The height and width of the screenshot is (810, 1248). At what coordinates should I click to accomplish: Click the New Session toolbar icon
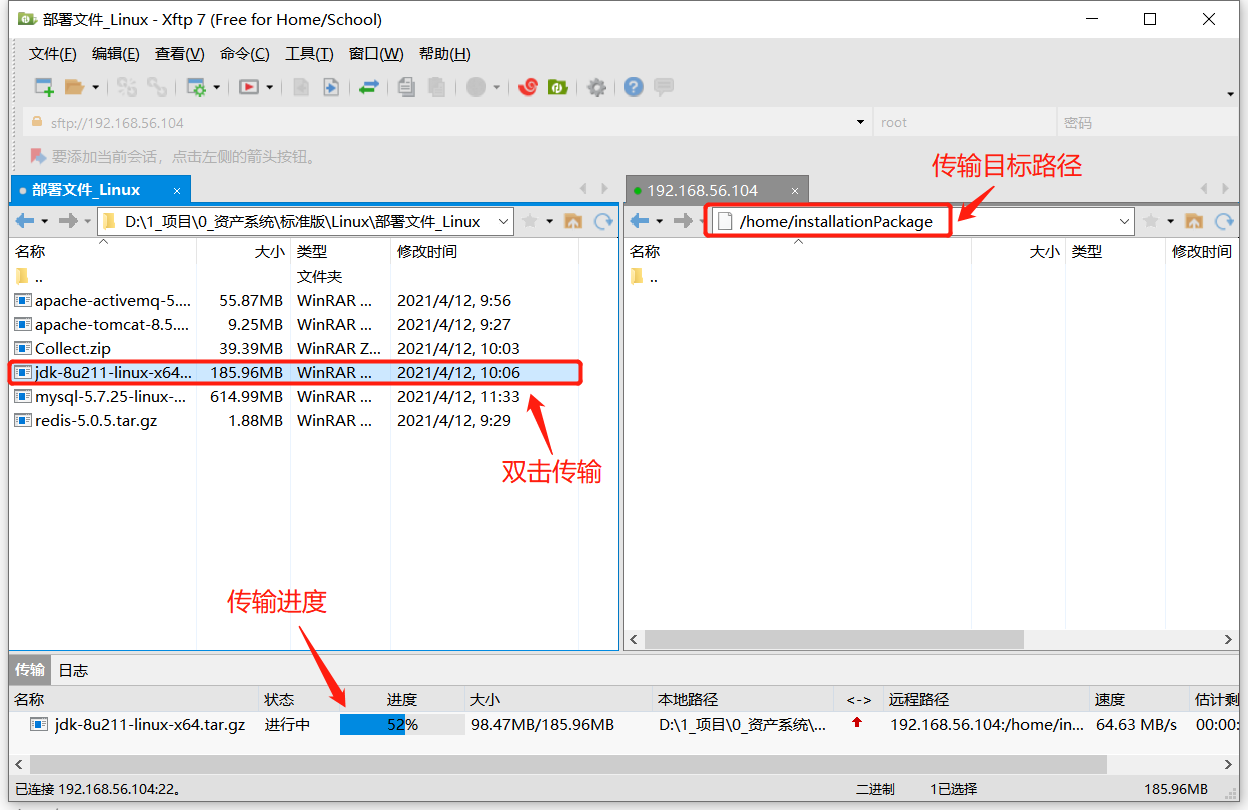(44, 87)
